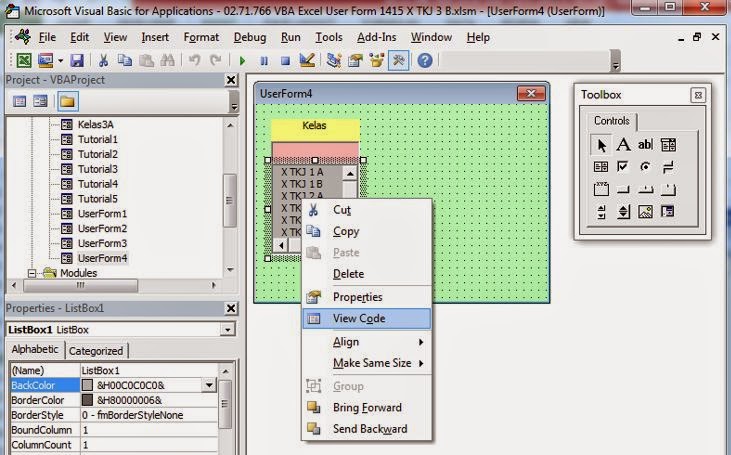Collapse the Modules folder node
Viewport: 731px width, 455px height.
point(32,273)
